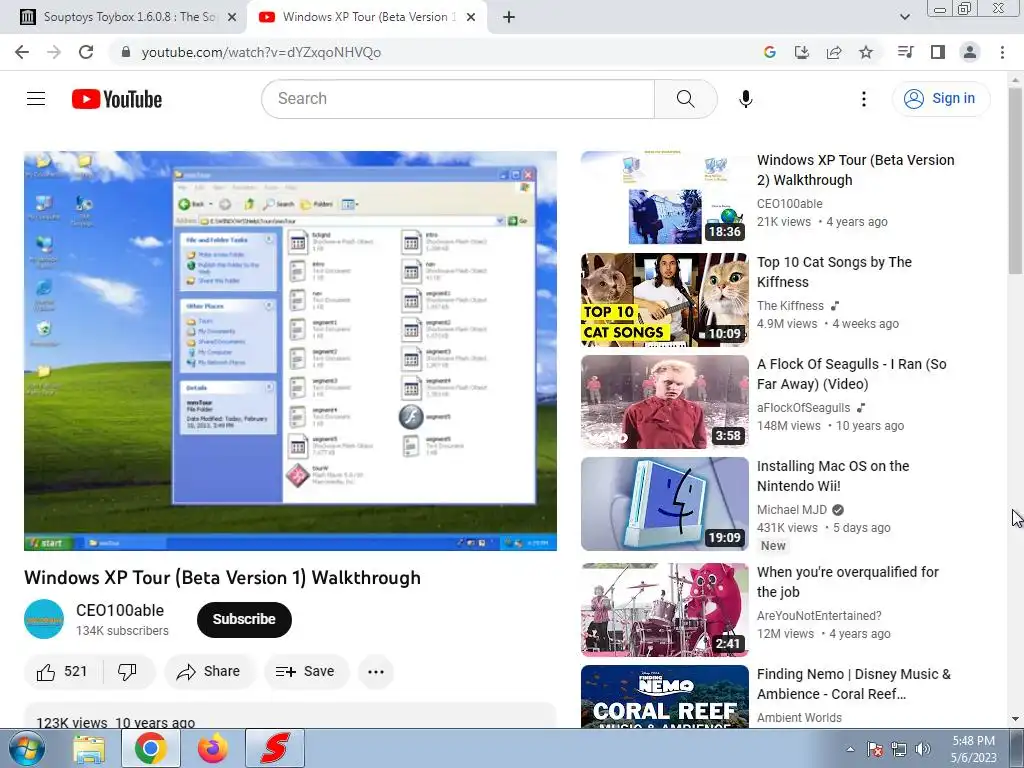
Task: Subscribe to CEO100able channel
Action: coord(244,619)
